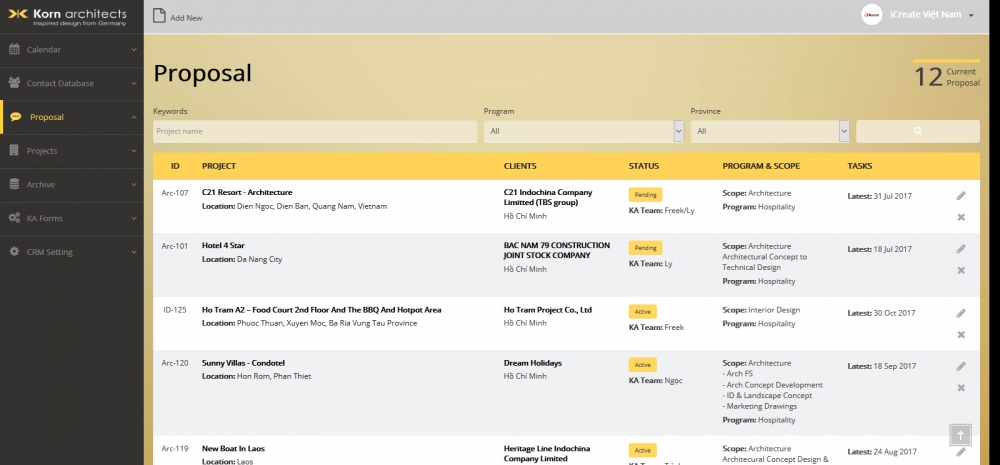Delete the Sunny Villas proposal
1000x465 pixels.
point(961,388)
